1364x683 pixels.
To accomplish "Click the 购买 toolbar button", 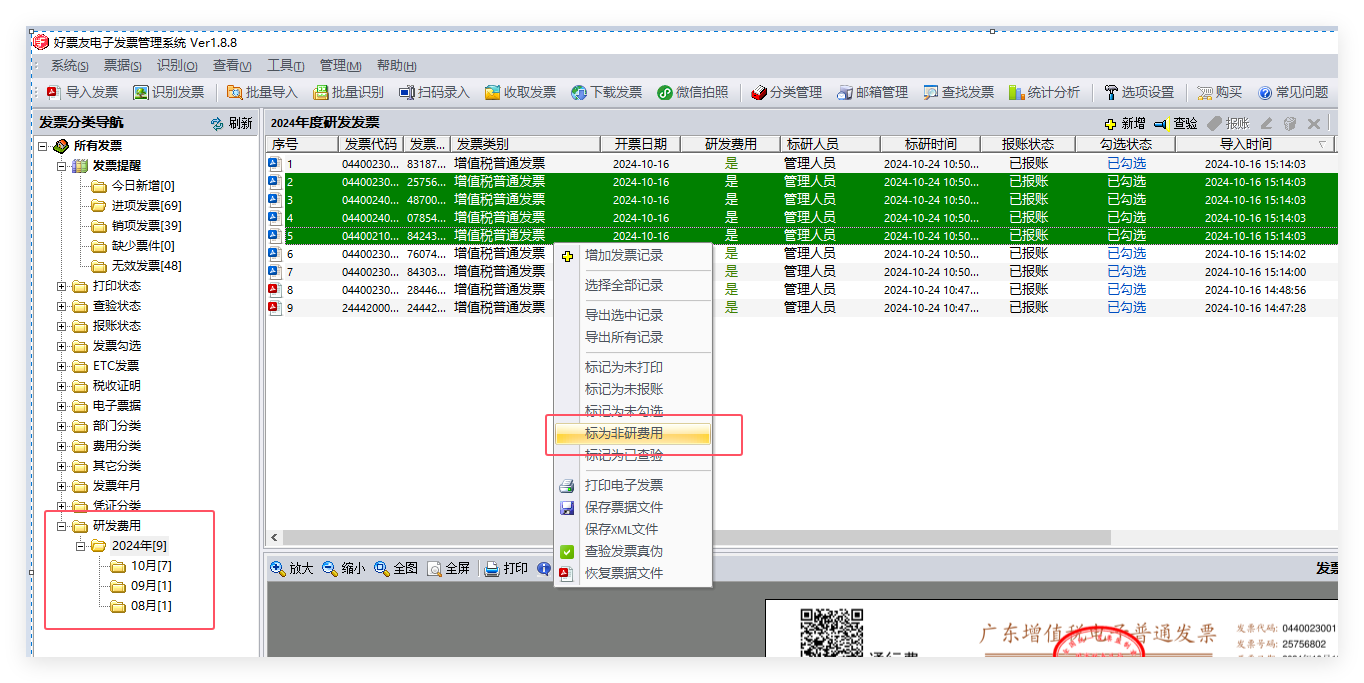I will coord(1219,92).
